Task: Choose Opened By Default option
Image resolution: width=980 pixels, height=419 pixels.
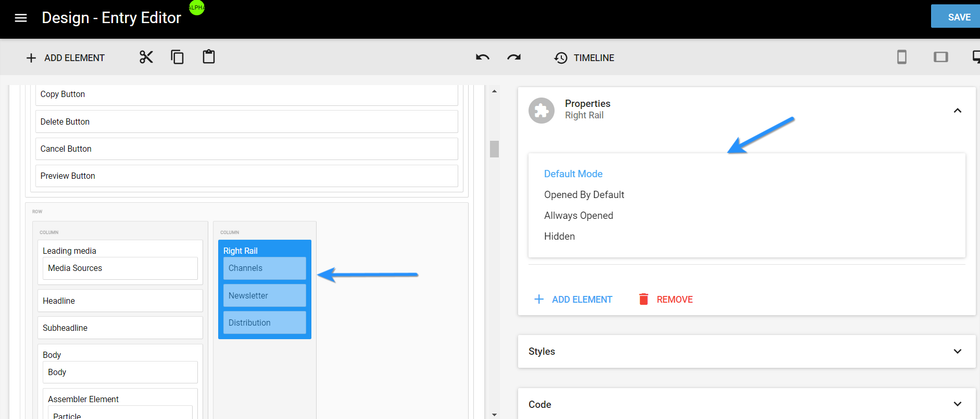Action: [584, 195]
